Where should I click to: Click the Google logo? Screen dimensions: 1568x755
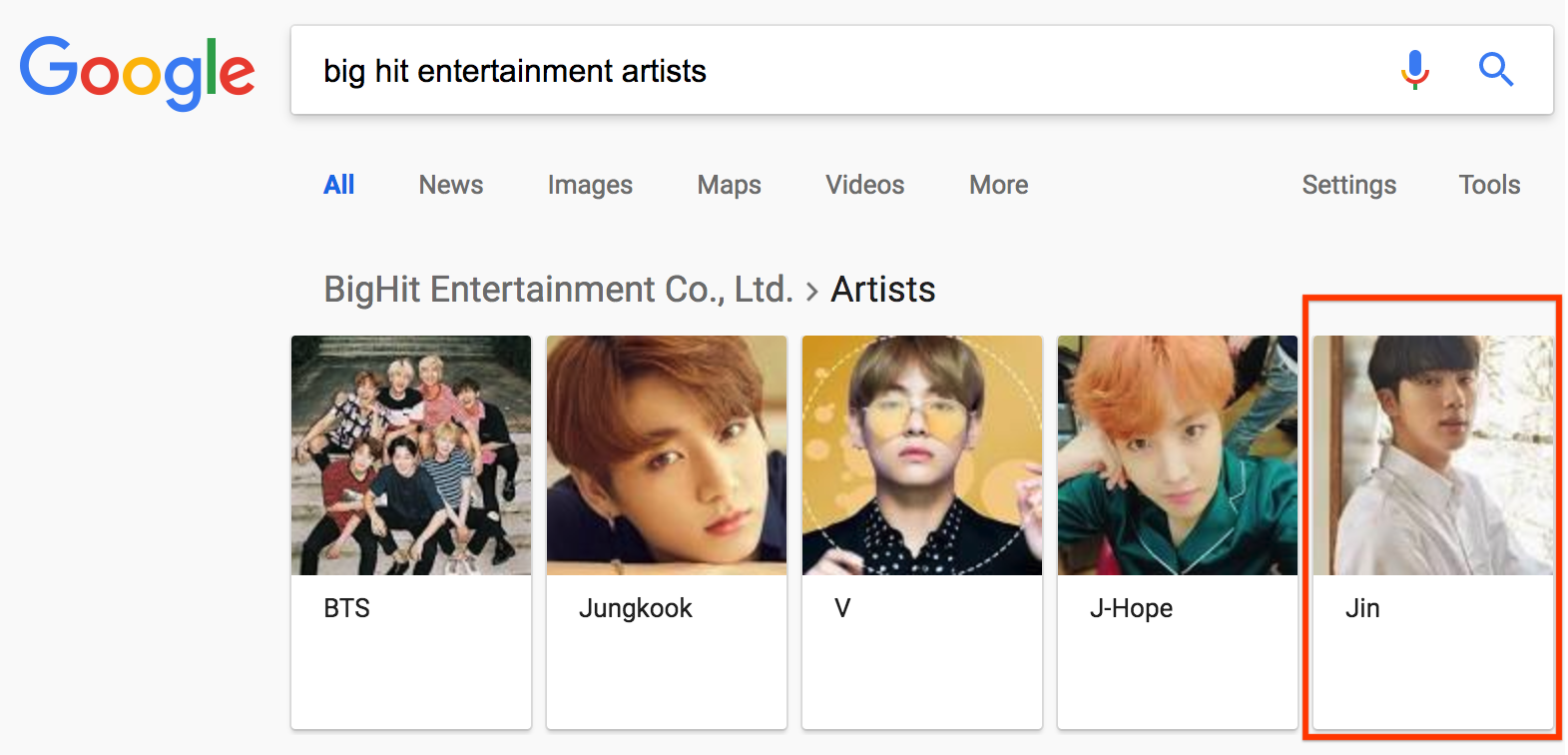click(x=138, y=72)
